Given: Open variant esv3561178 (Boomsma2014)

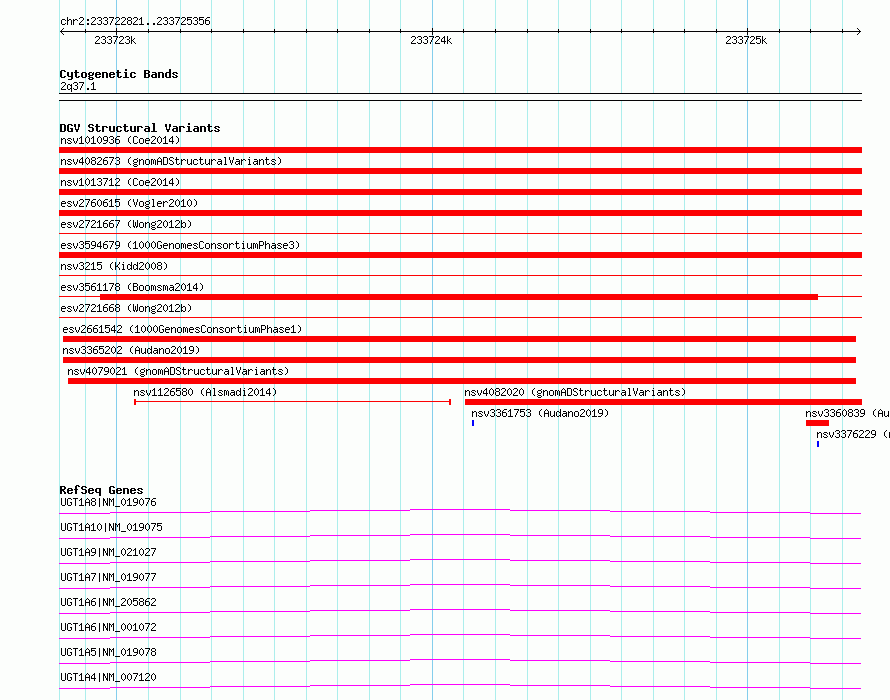Looking at the screenshot, I should 132,287.
